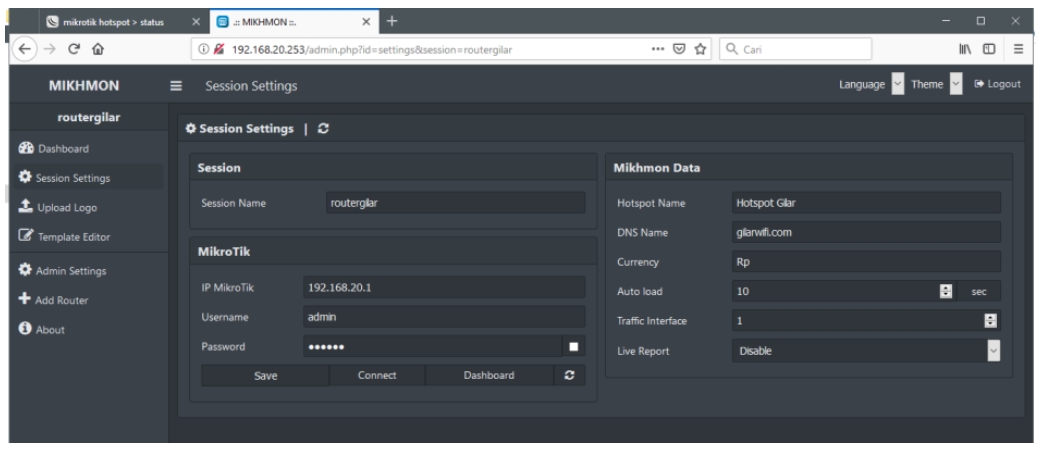
Task: Click the Dashboard gauge icon in sidebar
Action: (x=26, y=148)
